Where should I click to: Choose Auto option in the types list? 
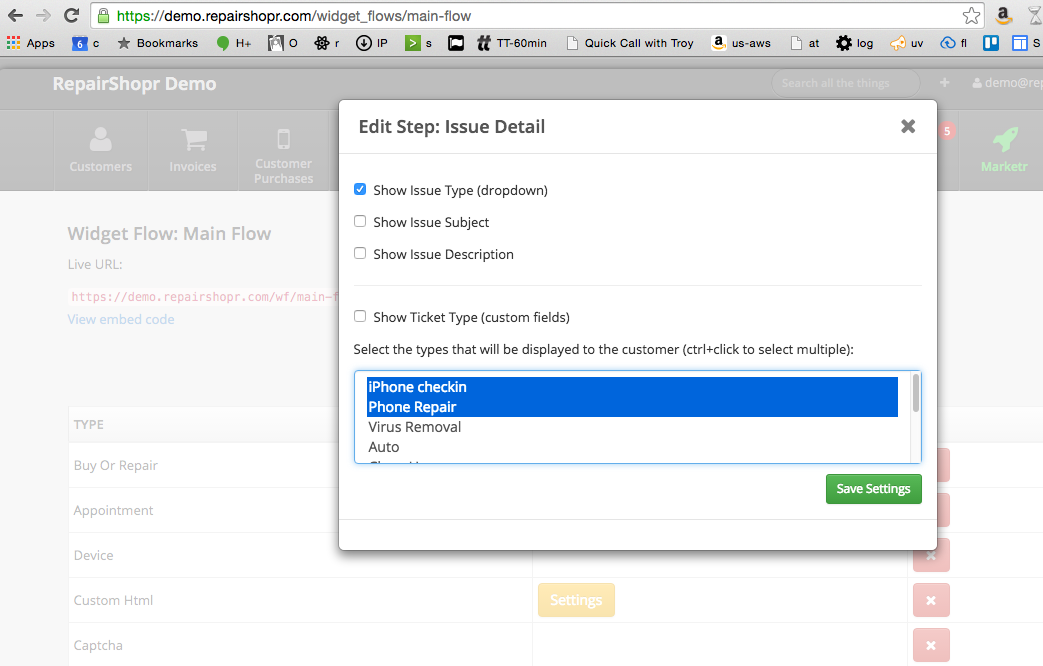[x=383, y=447]
